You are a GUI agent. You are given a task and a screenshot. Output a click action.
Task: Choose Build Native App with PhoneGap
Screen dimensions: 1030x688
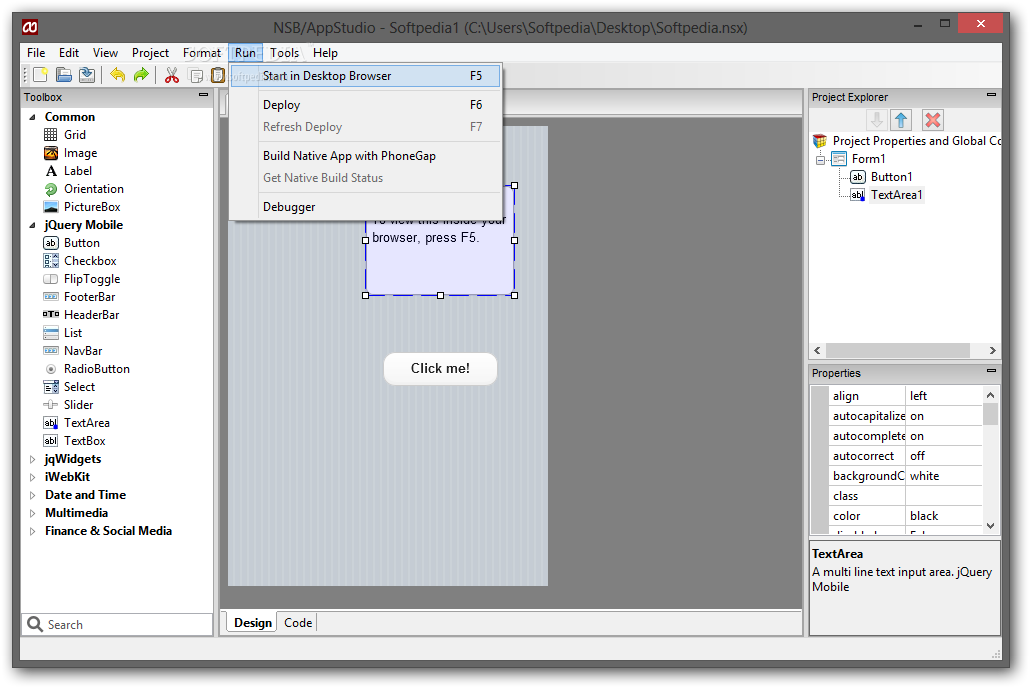[x=366, y=156]
